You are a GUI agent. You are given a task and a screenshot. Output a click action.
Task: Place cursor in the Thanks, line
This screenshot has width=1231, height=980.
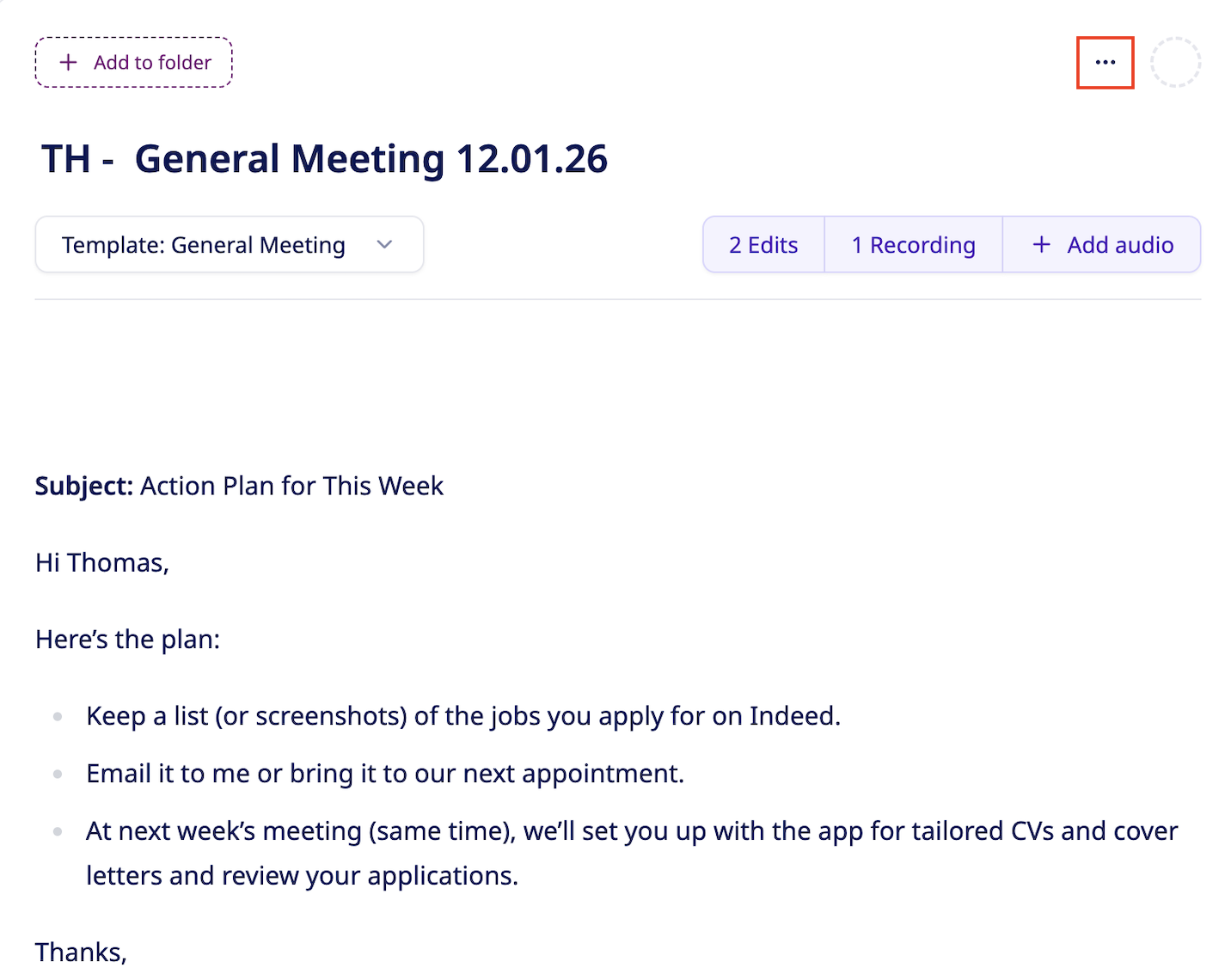[81, 952]
